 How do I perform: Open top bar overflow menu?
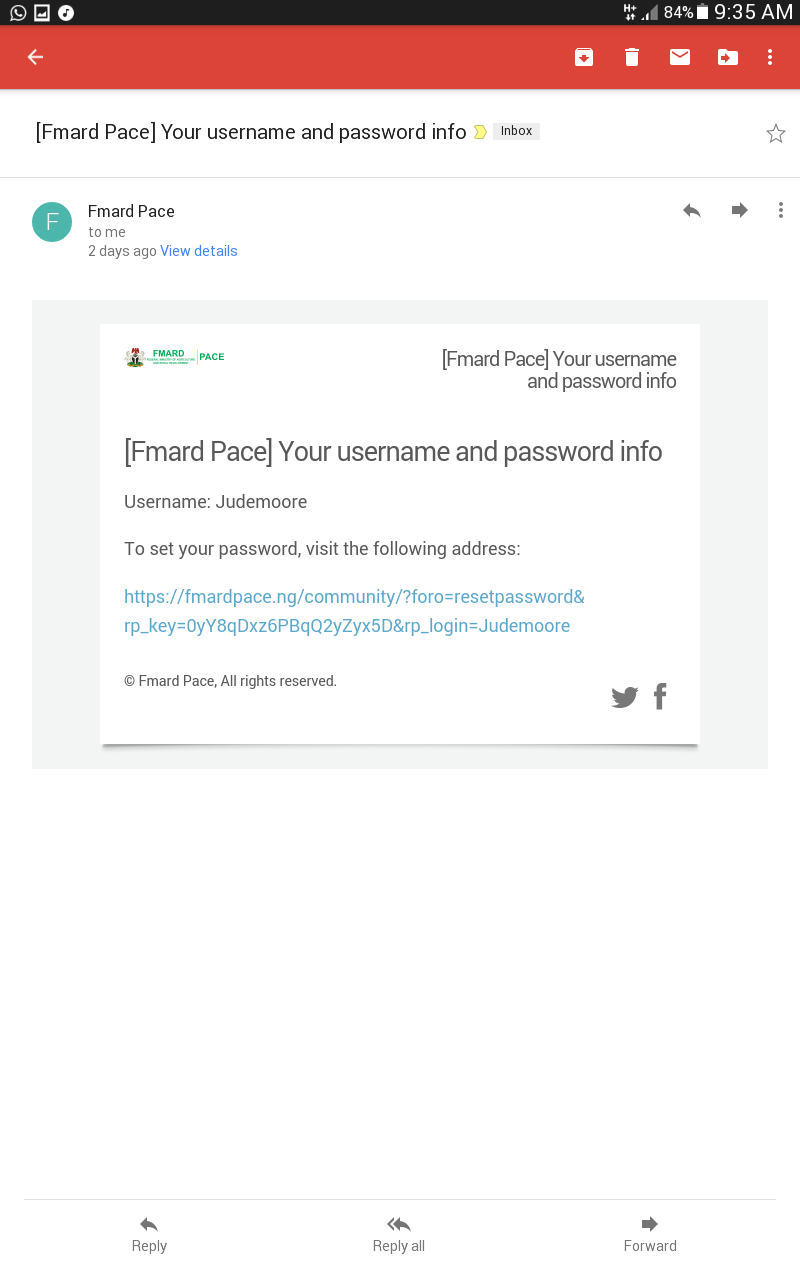770,57
